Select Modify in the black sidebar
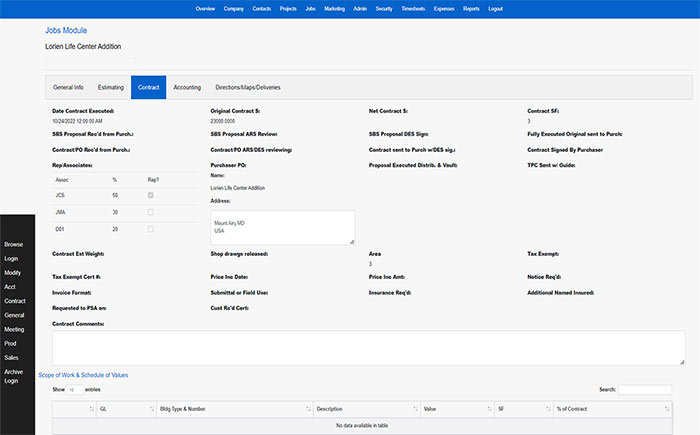The image size is (700, 435). tap(12, 273)
